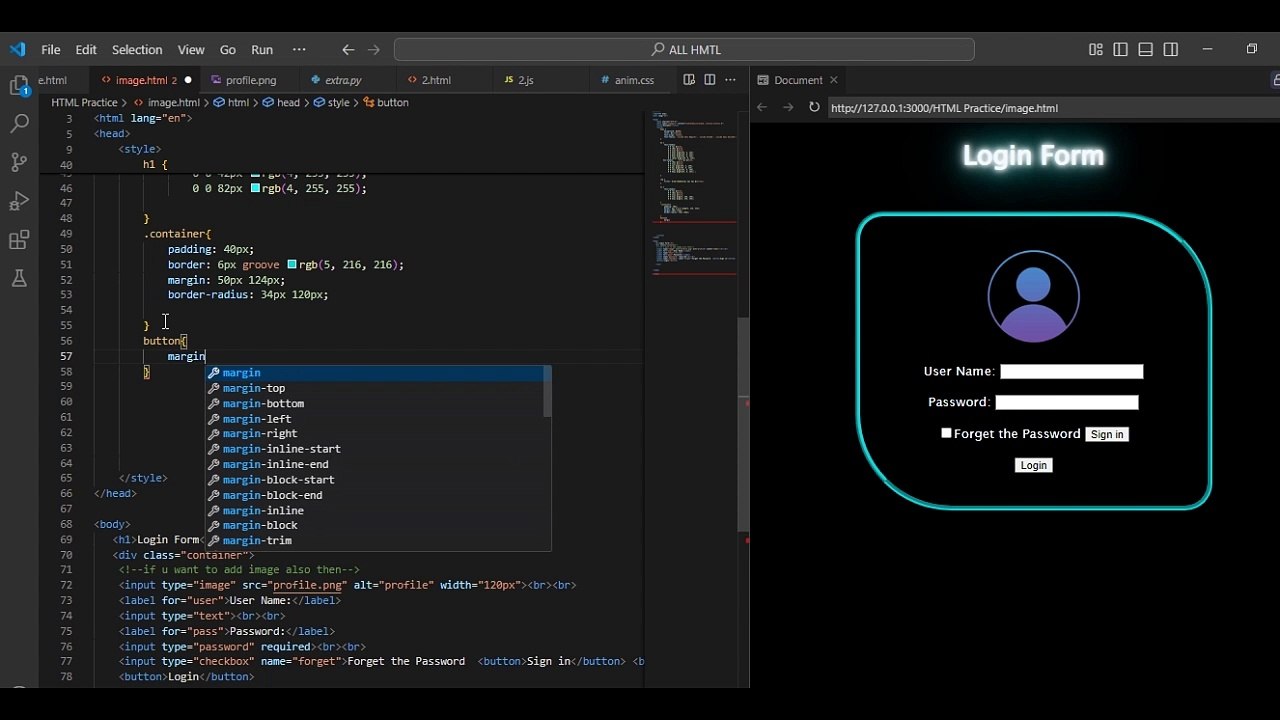Open the Extensions view
The width and height of the screenshot is (1280, 720).
(x=19, y=240)
